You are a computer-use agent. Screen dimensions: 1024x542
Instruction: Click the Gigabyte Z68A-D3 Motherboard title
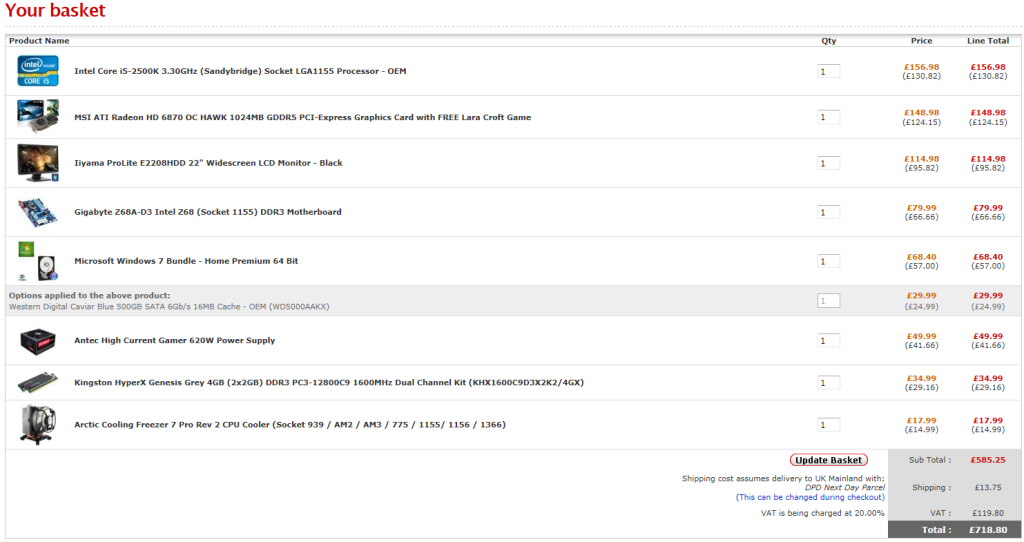click(x=207, y=212)
